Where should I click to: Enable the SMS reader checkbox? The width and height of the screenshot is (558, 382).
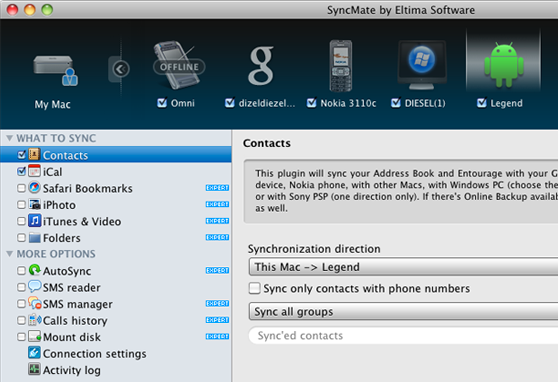pyautogui.click(x=21, y=287)
